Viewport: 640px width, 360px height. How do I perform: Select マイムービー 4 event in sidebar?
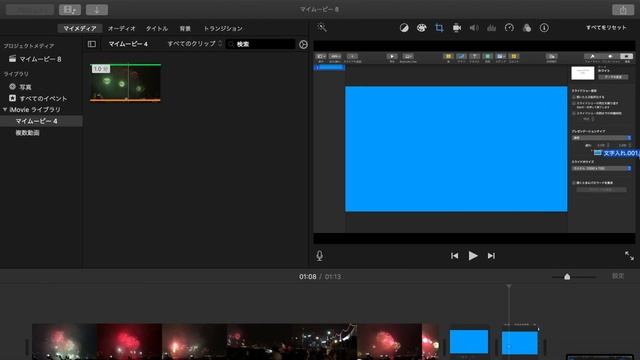41,121
